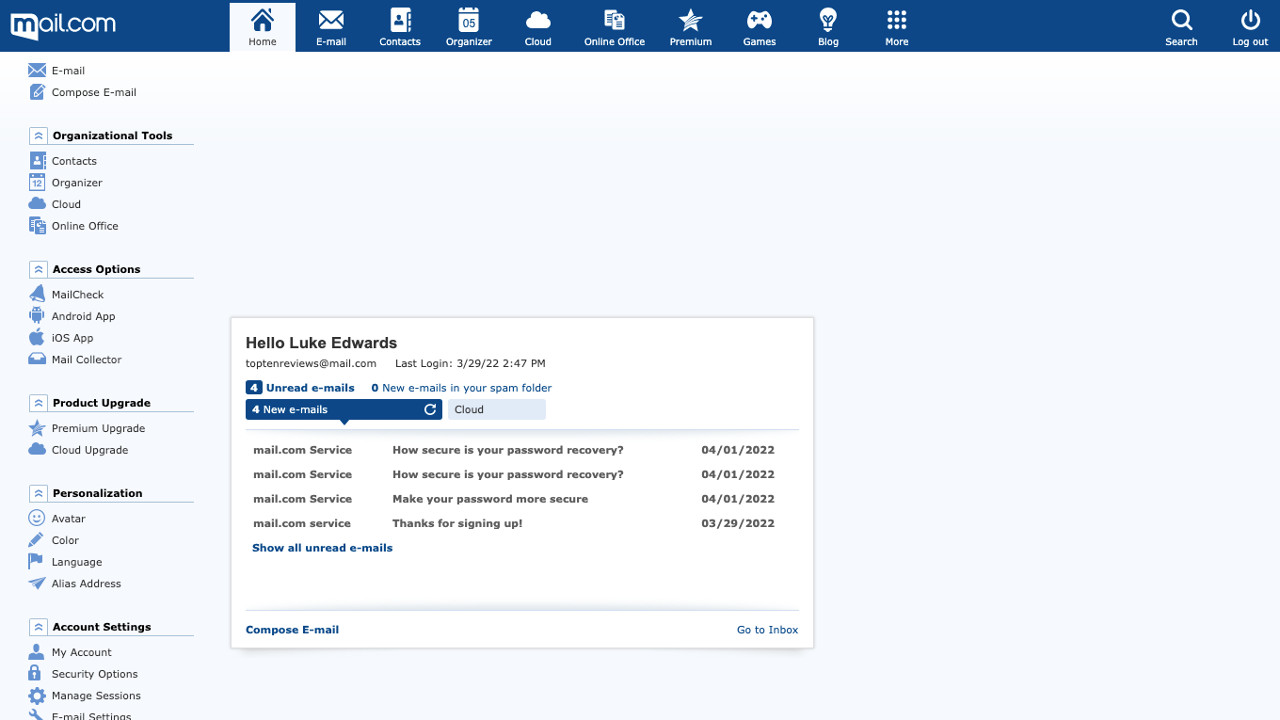Click the Search magnifier icon
Screen dimensions: 1280x720
click(x=1181, y=20)
